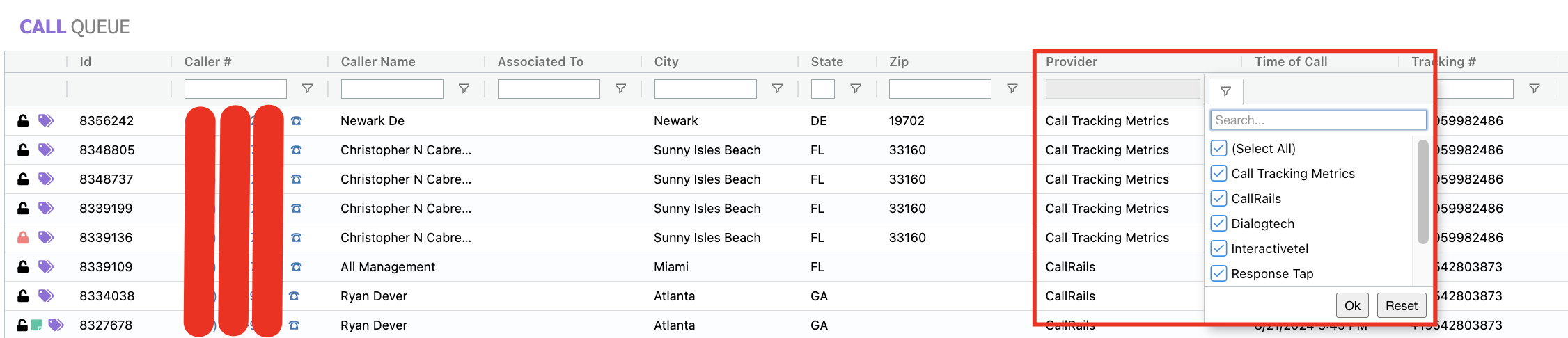Open the Caller Name column filter
The image size is (1568, 338).
tap(464, 89)
